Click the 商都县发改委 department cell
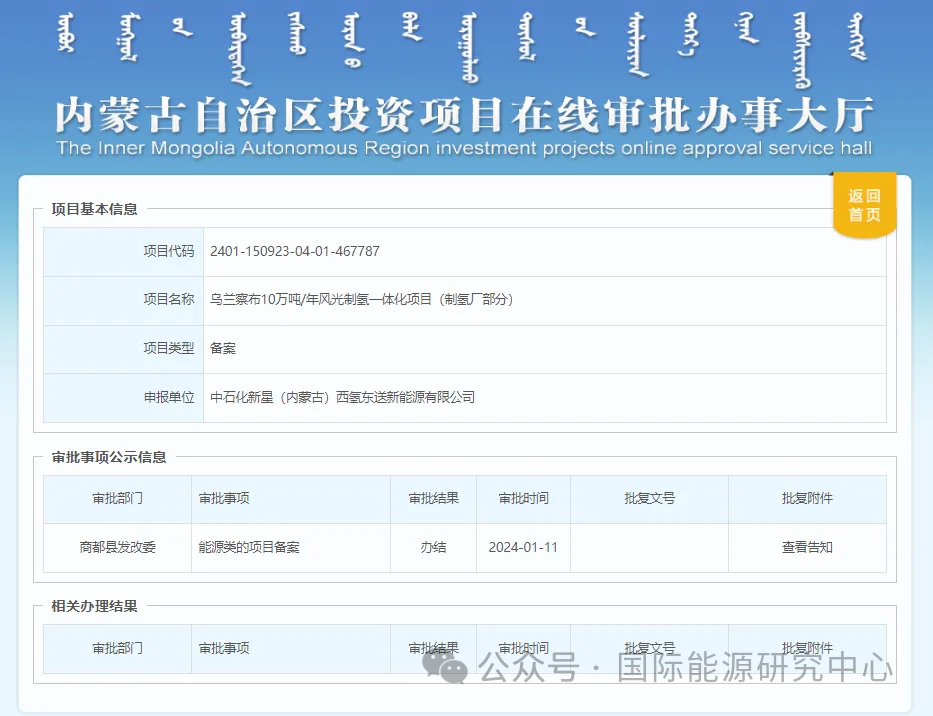This screenshot has height=716, width=933. pos(118,547)
